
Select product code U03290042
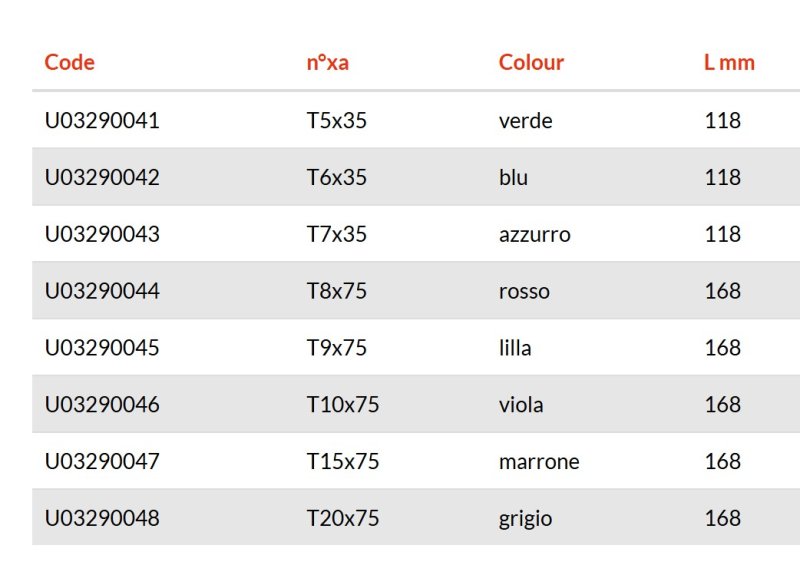click(102, 177)
